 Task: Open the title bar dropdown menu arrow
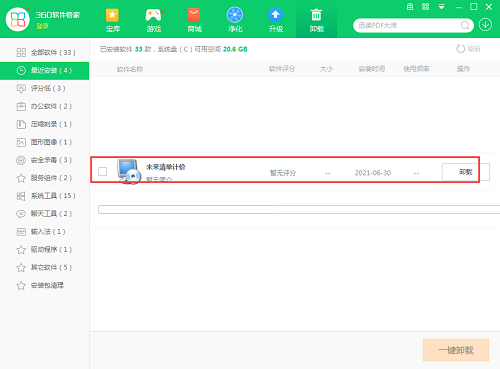point(441,7)
